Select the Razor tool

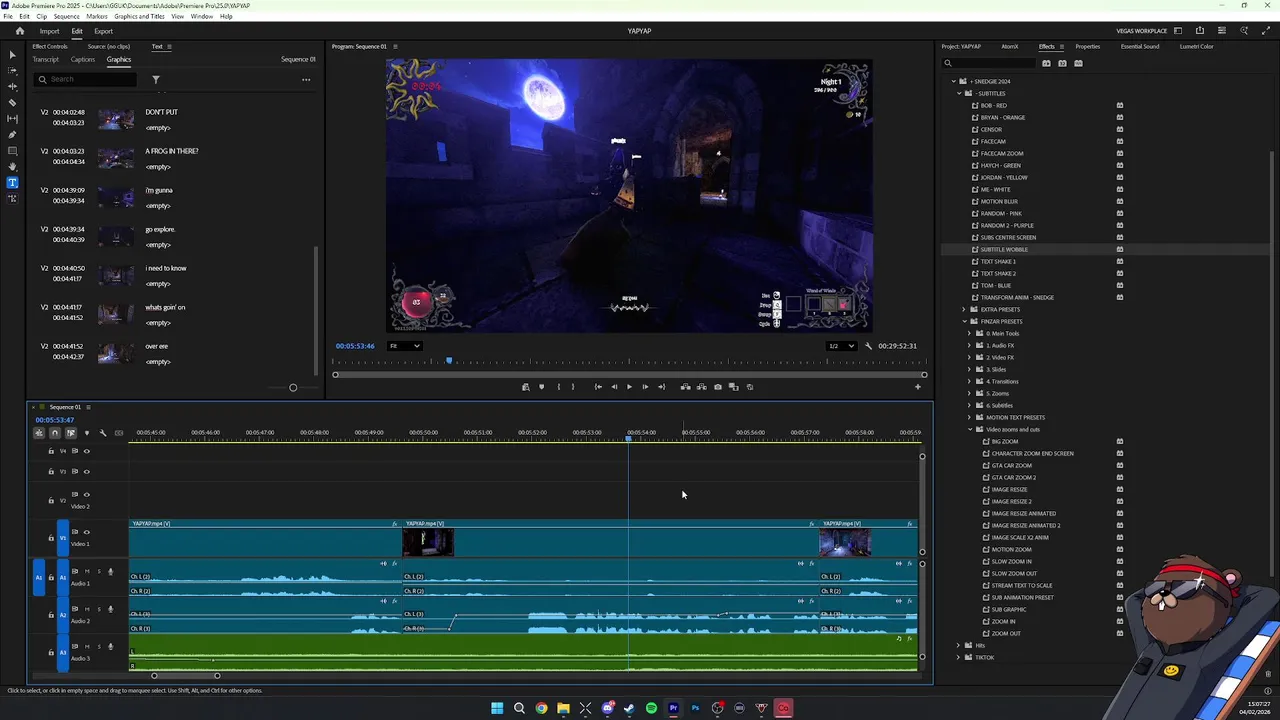pos(12,102)
